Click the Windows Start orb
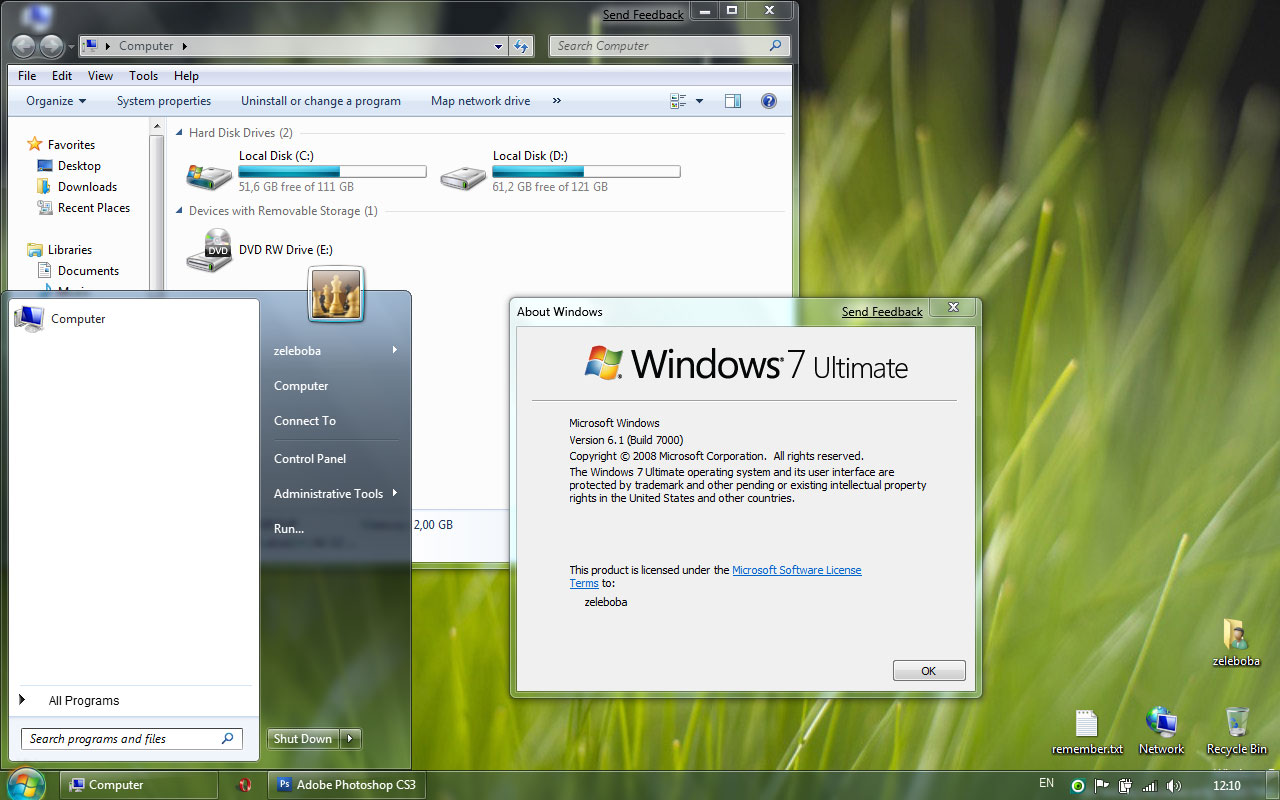The width and height of the screenshot is (1280, 800). coord(27,783)
